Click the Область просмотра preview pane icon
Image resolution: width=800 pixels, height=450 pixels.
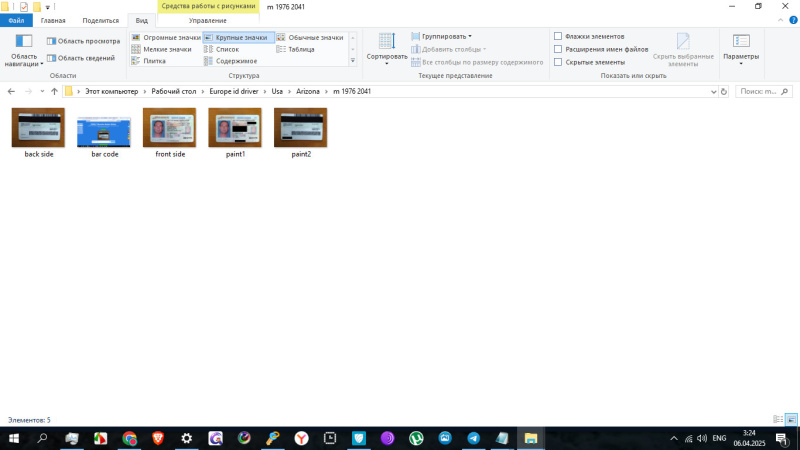click(x=51, y=41)
